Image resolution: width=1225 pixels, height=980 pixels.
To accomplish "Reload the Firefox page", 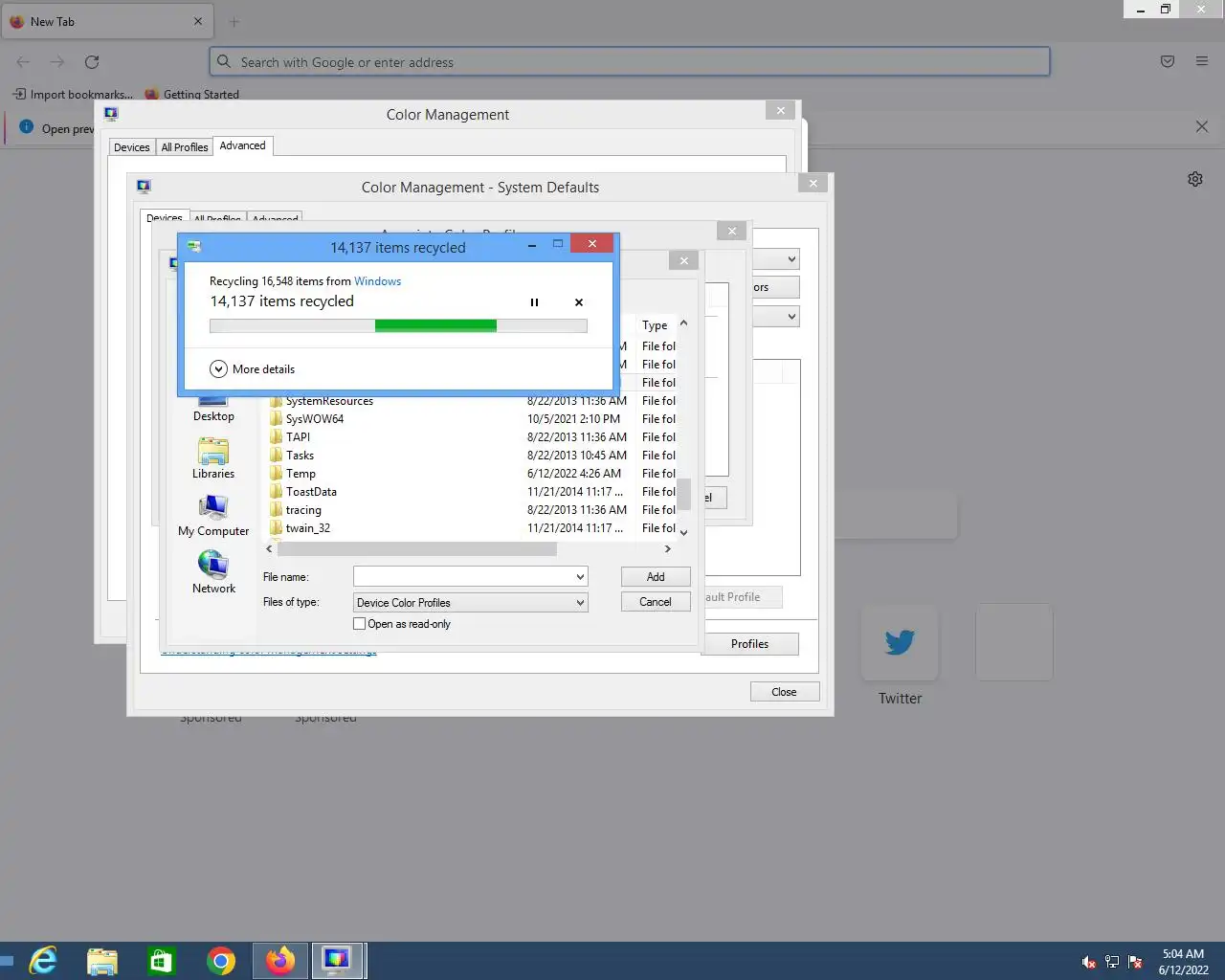I will tap(92, 62).
